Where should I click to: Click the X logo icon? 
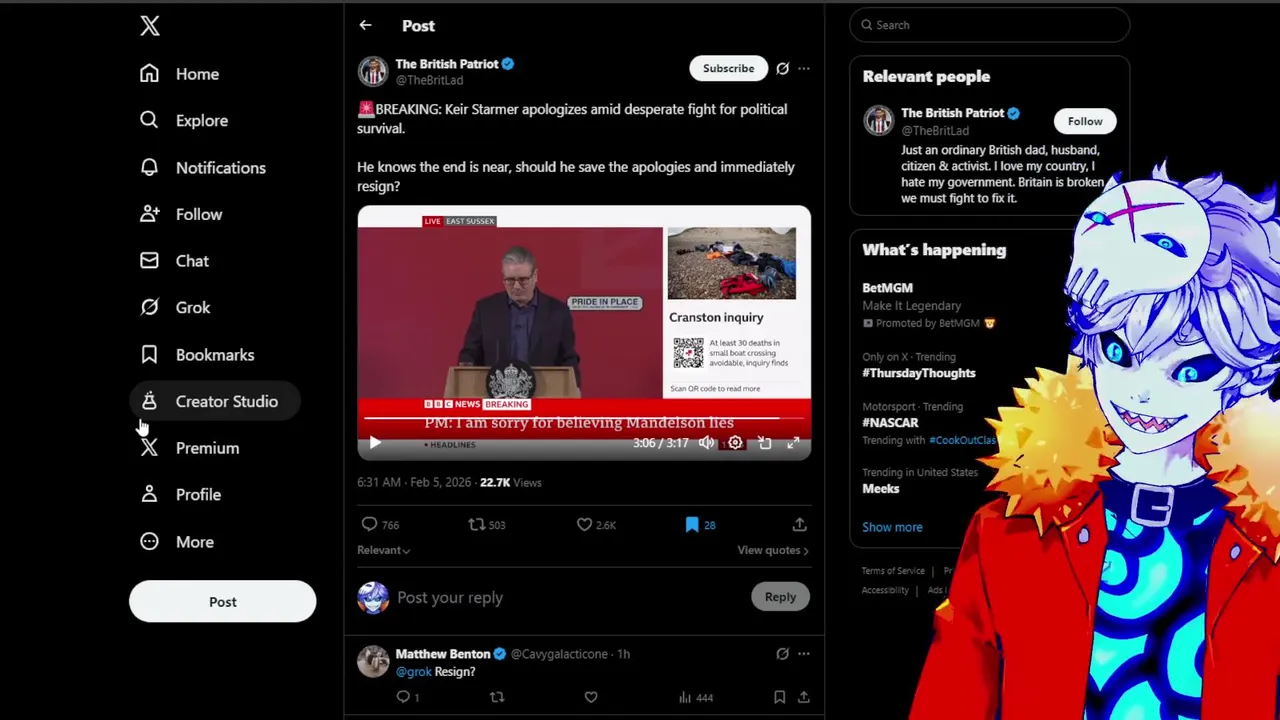pos(150,26)
